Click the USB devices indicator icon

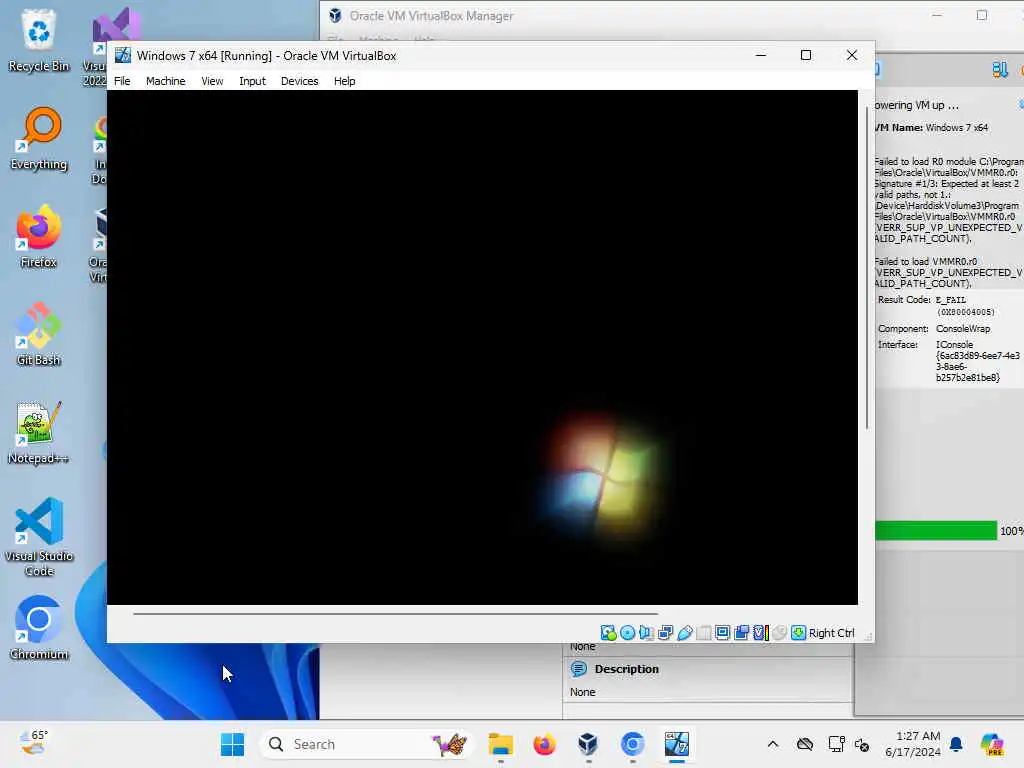(684, 633)
